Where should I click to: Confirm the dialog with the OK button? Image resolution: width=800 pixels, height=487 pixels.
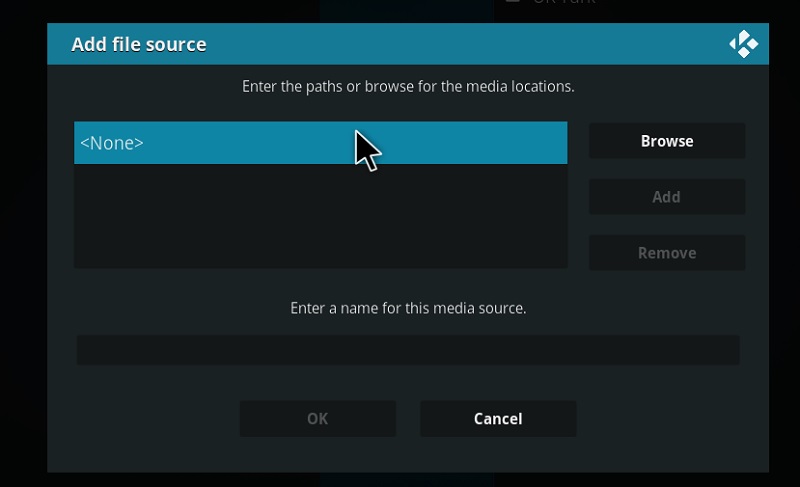318,419
